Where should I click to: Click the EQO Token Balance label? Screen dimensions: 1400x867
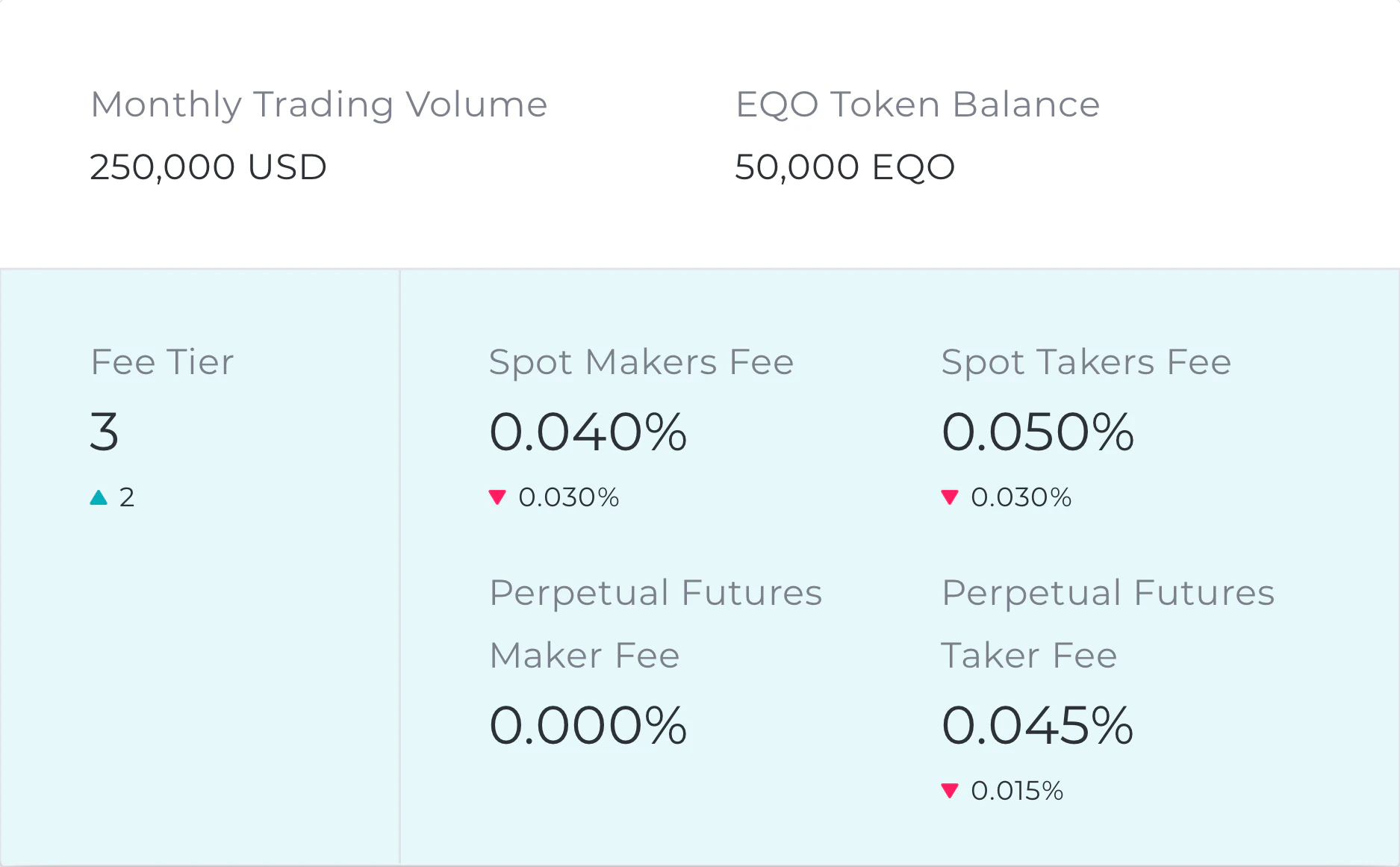917,105
